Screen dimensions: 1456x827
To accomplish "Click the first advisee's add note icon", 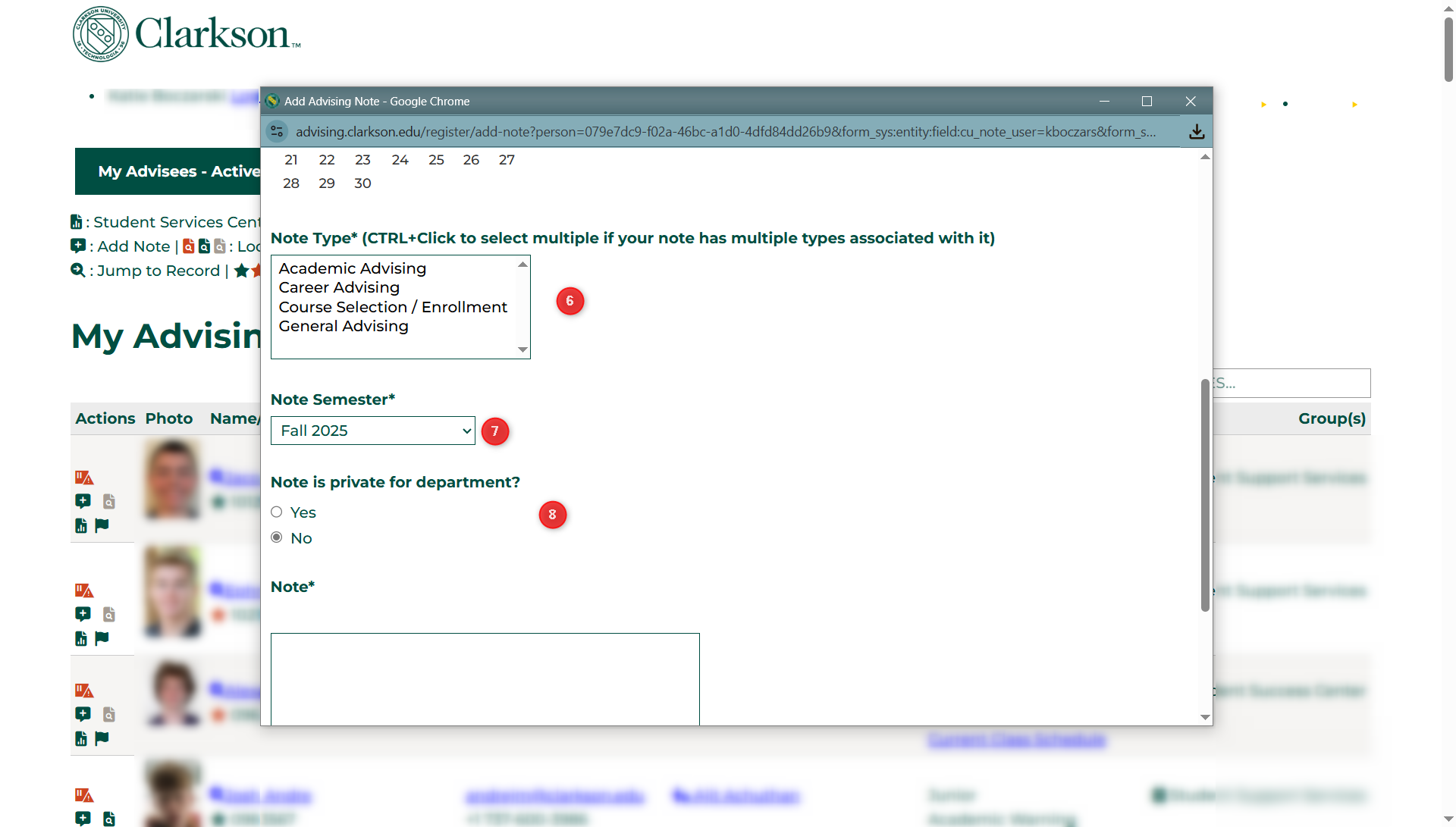I will pyautogui.click(x=83, y=501).
